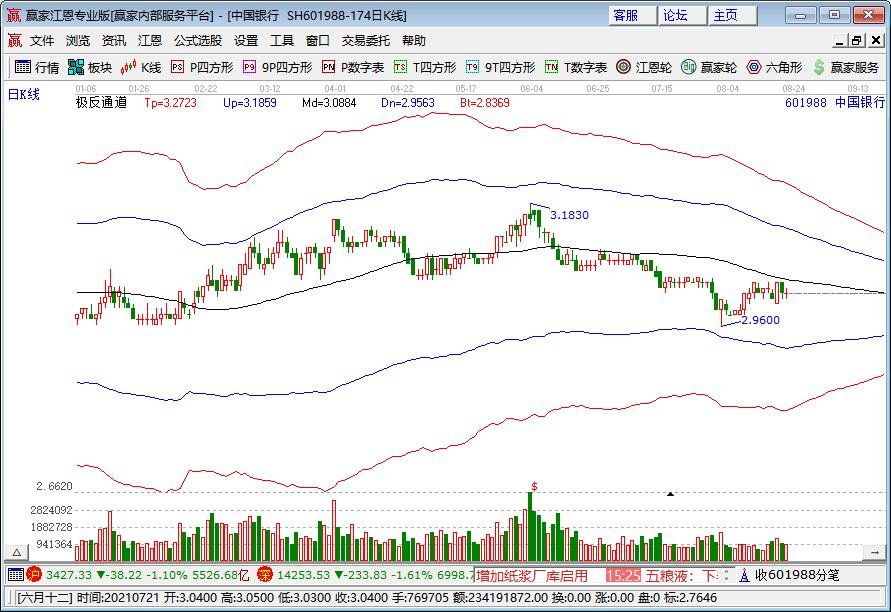Viewport: 891px width, 612px height.
Task: Click the Up=3.1859 value
Action: 249,103
